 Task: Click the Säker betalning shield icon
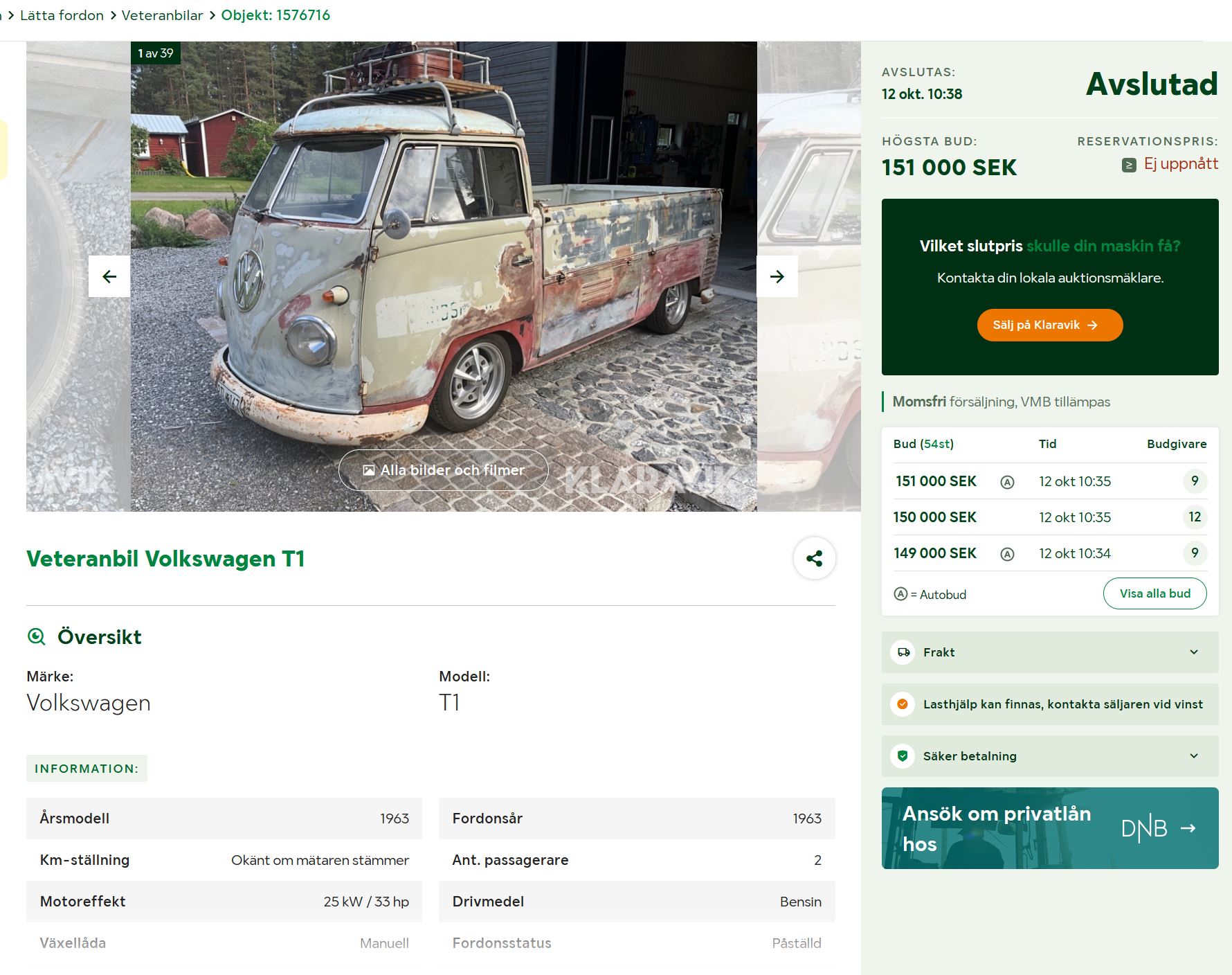[x=903, y=756]
